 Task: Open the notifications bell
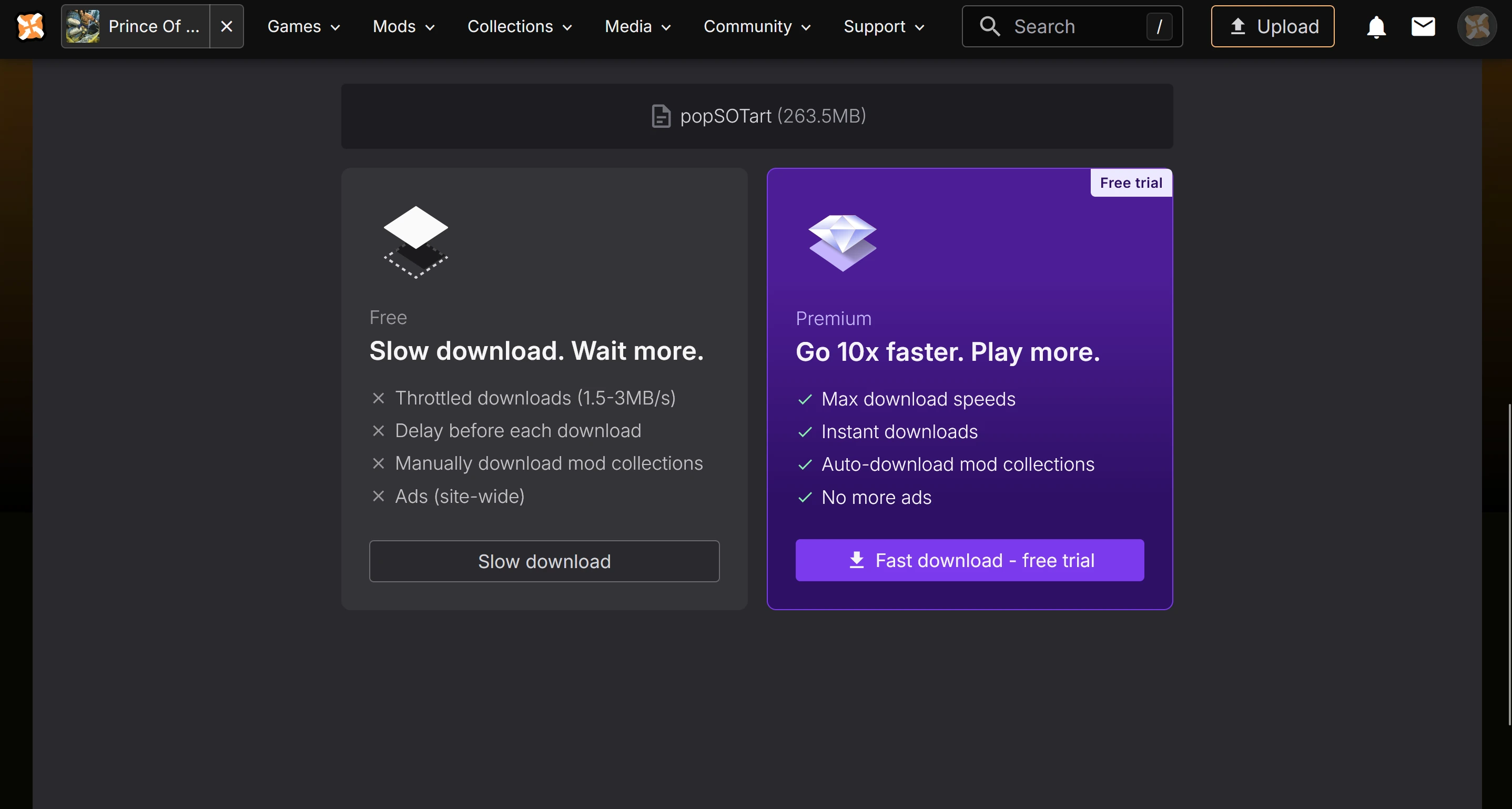1376,26
